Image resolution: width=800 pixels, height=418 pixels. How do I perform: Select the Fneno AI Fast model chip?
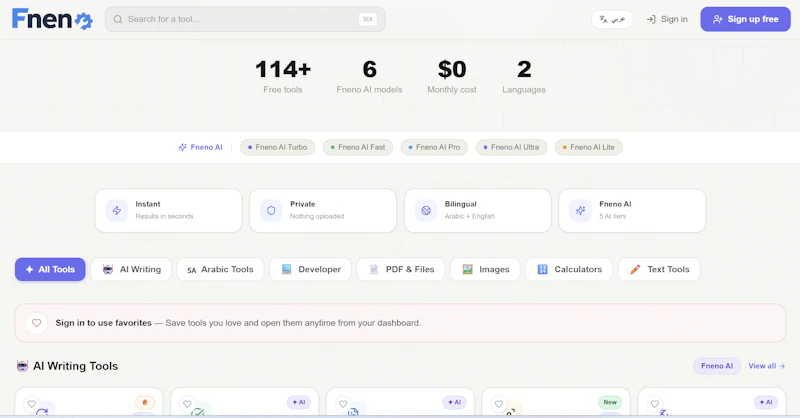(358, 147)
